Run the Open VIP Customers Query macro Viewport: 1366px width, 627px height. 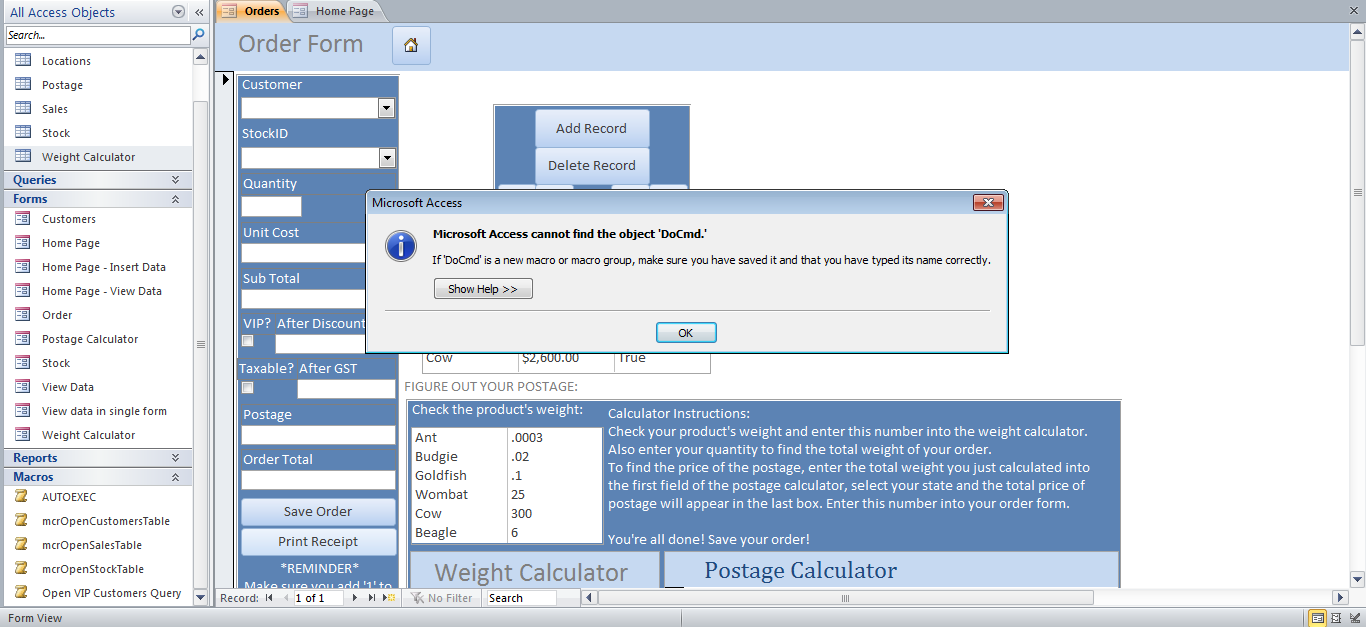click(x=96, y=593)
